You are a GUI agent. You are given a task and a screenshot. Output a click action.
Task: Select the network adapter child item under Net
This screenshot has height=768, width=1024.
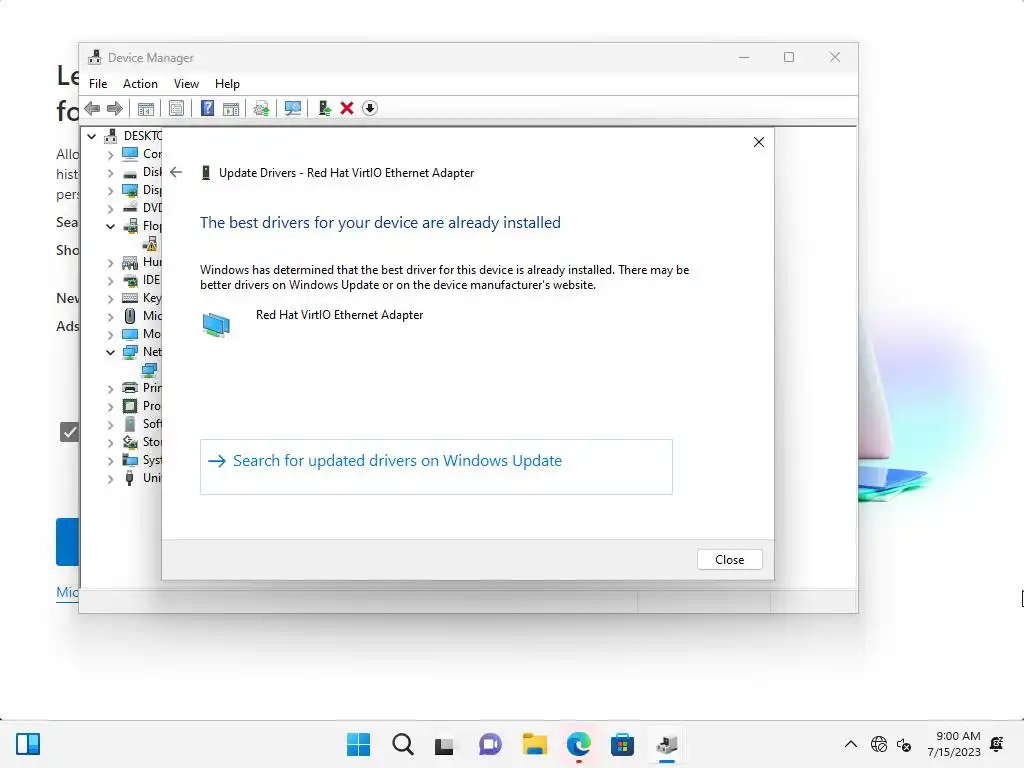[x=150, y=370]
